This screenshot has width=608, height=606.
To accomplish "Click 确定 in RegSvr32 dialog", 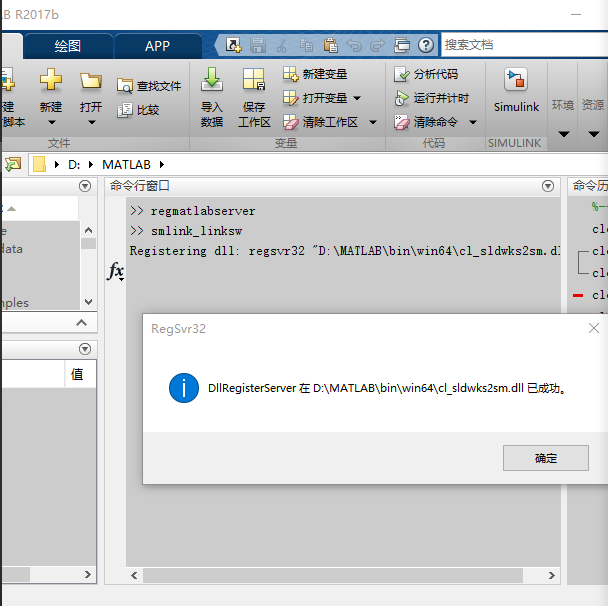I will tap(546, 458).
